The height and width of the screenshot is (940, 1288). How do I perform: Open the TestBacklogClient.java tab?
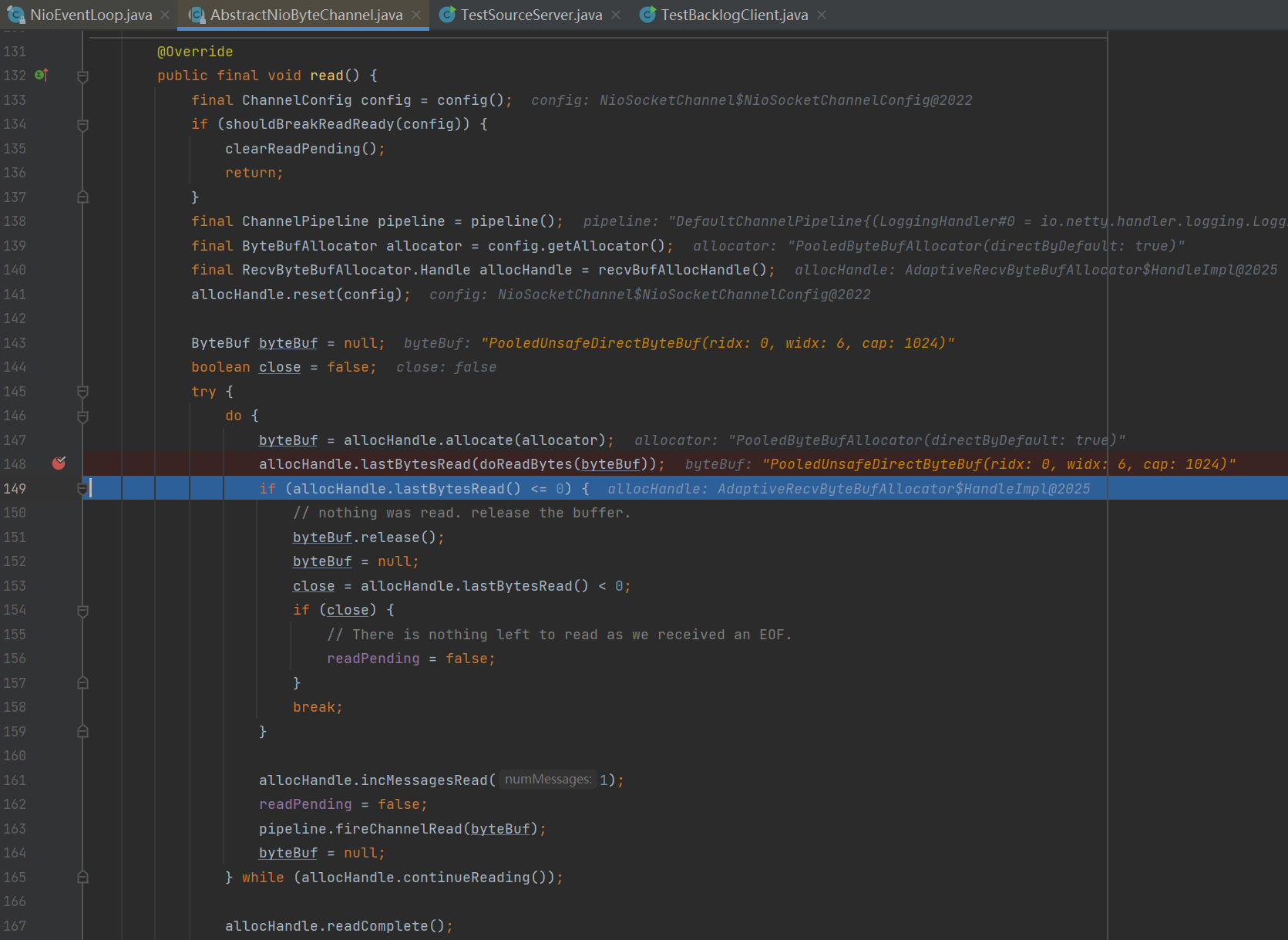(x=734, y=15)
